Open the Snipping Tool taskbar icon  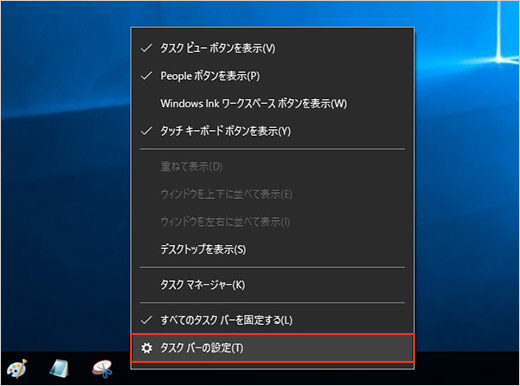(x=102, y=369)
